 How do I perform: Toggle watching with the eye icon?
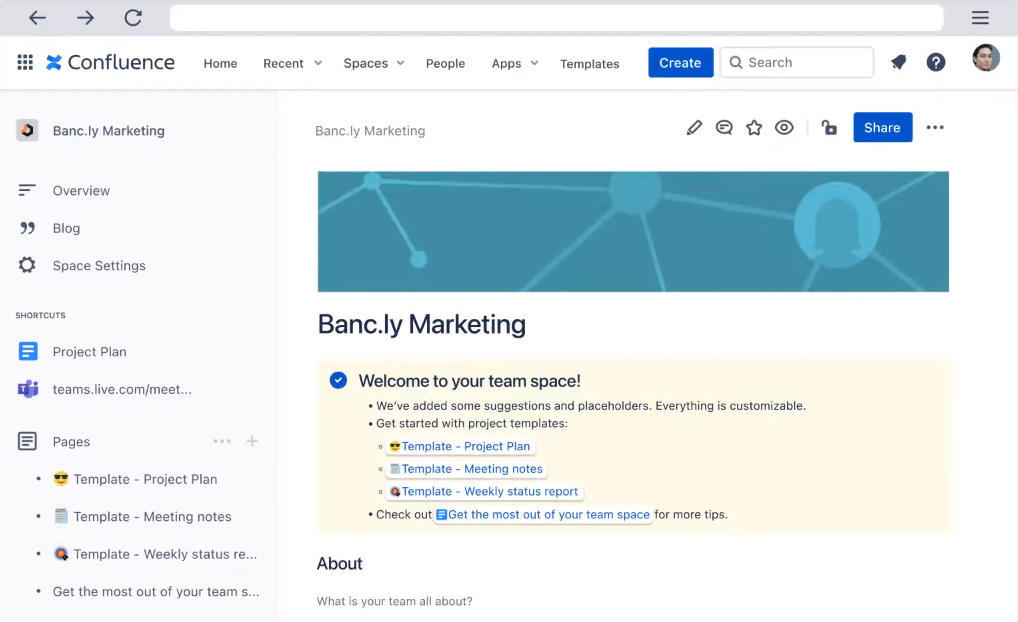(784, 127)
